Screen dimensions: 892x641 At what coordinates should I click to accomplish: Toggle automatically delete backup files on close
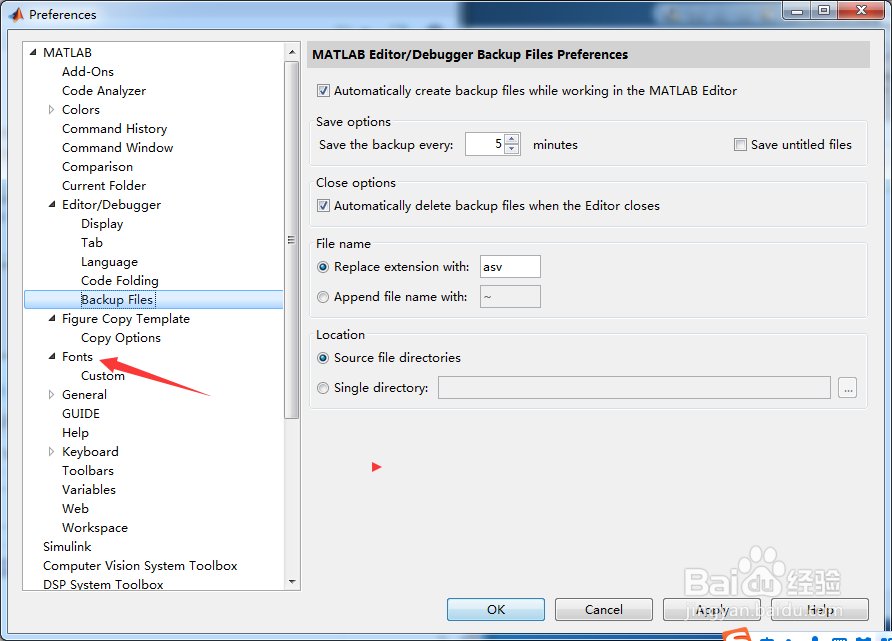323,205
